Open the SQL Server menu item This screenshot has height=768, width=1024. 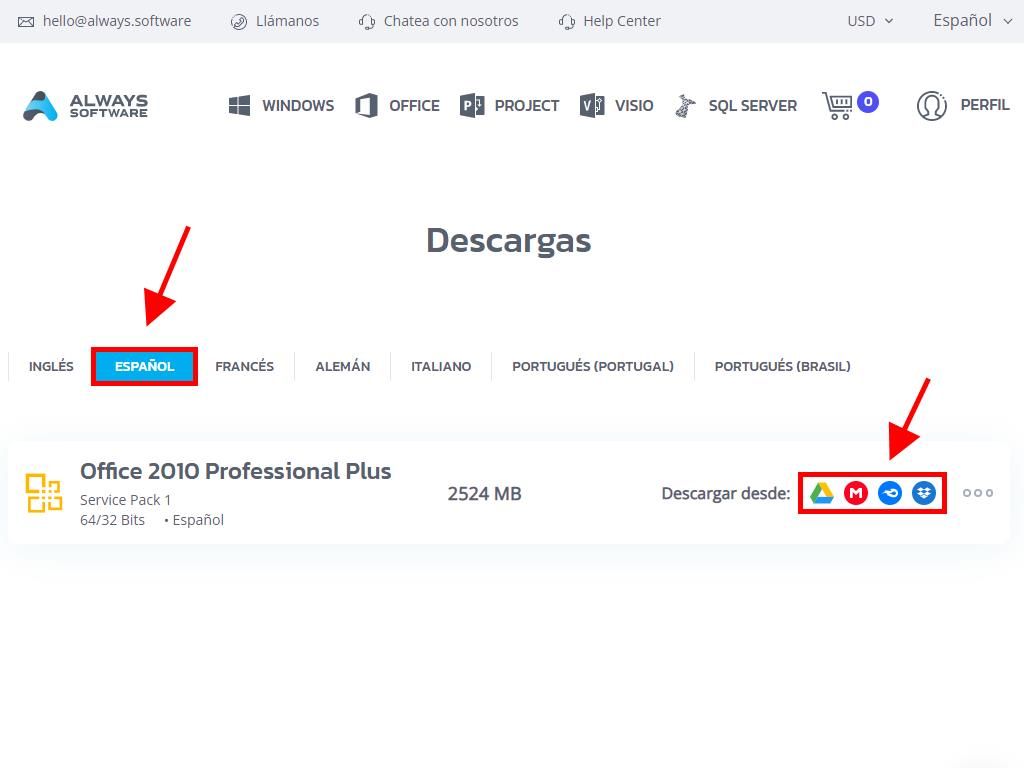click(737, 105)
